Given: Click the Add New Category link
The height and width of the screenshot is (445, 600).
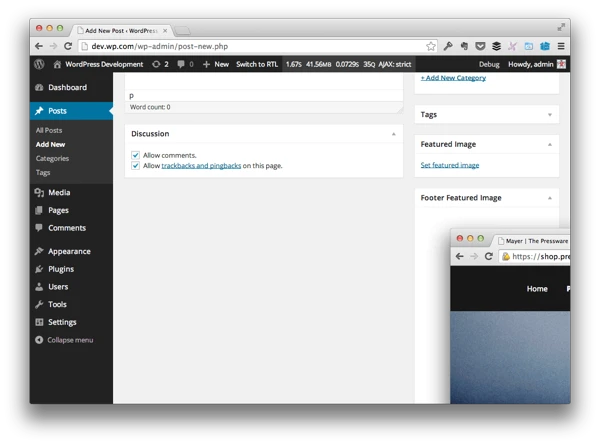Looking at the screenshot, I should point(453,77).
